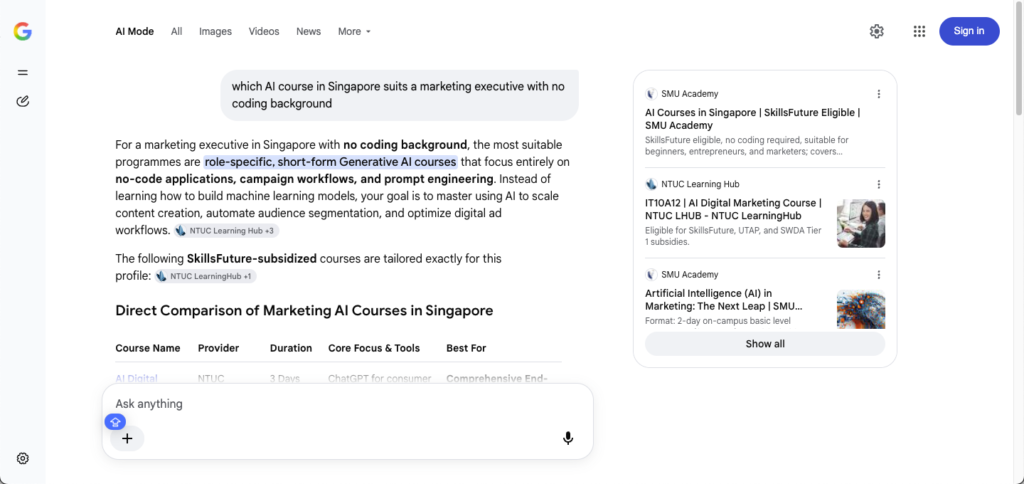Open Artificial Intelligence in Marketing Next Leap link

(x=724, y=300)
